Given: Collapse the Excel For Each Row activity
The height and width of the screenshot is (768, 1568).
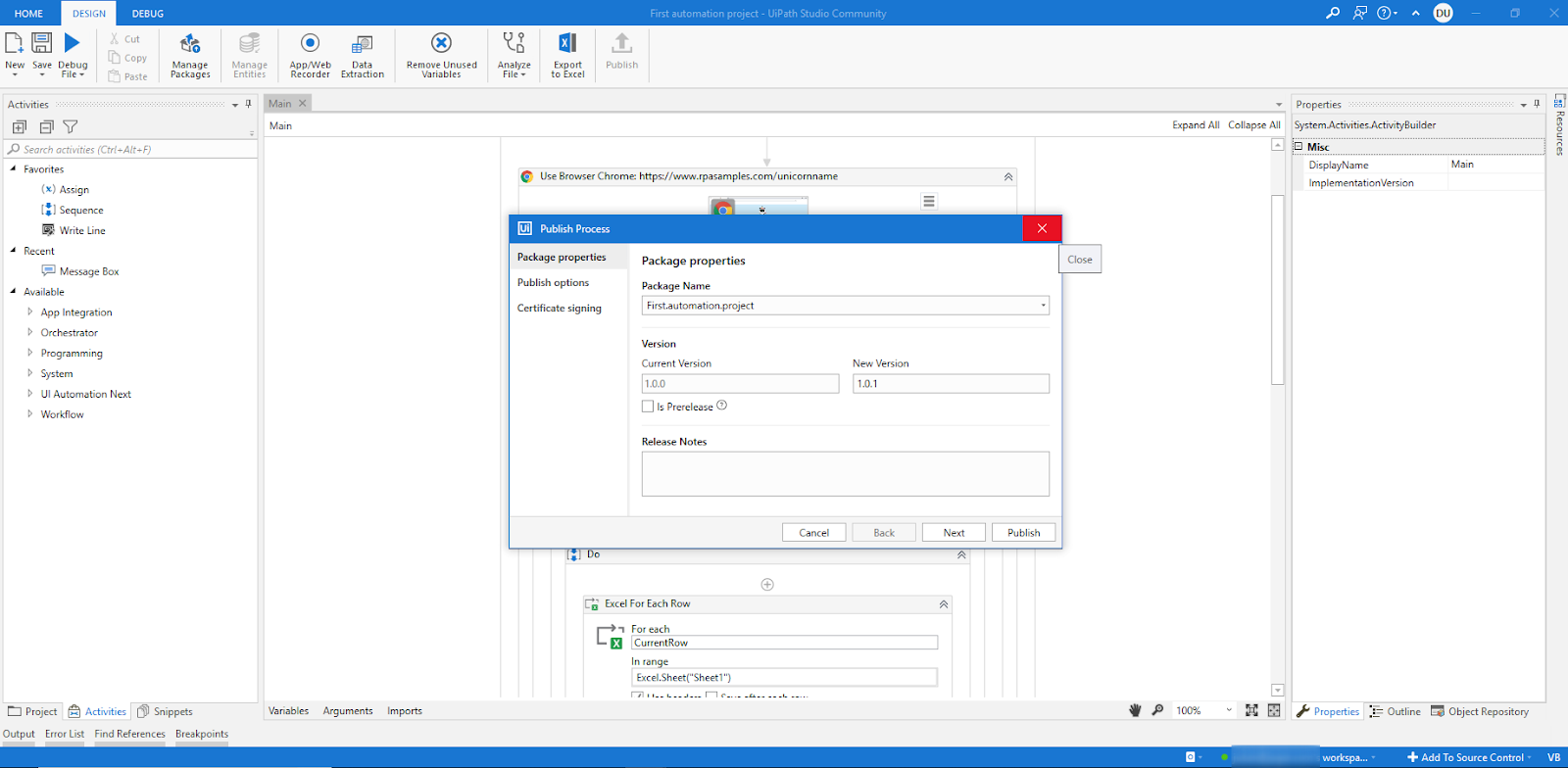Looking at the screenshot, I should point(944,604).
